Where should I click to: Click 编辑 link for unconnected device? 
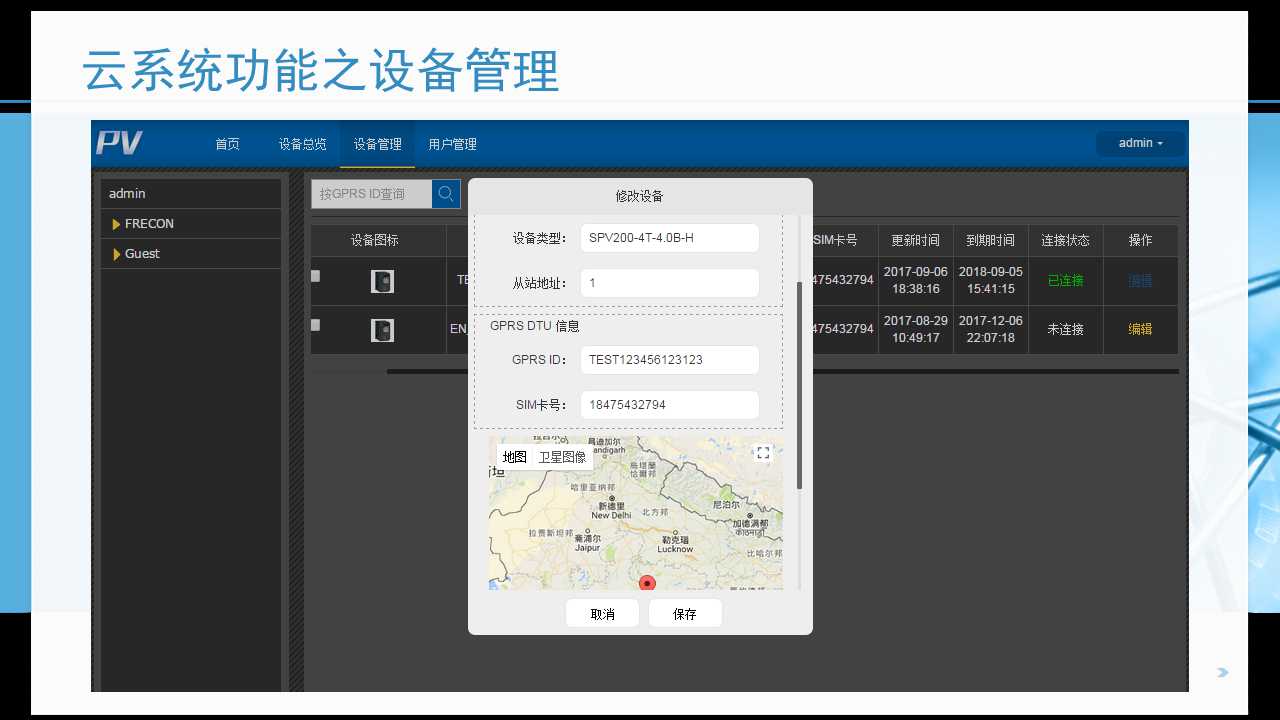(x=1140, y=329)
